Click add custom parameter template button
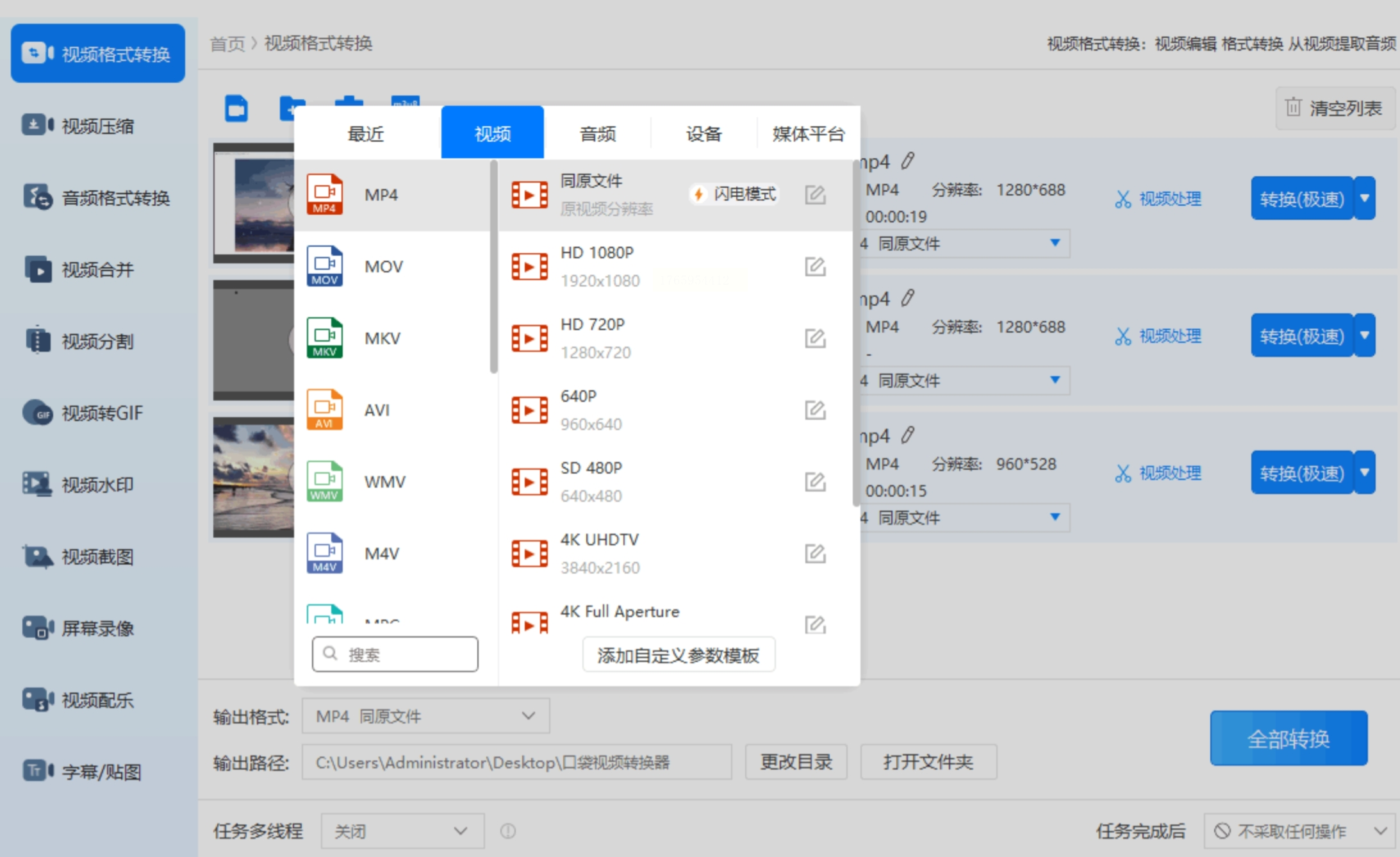Screen dimensions: 1400x857 click(x=678, y=654)
